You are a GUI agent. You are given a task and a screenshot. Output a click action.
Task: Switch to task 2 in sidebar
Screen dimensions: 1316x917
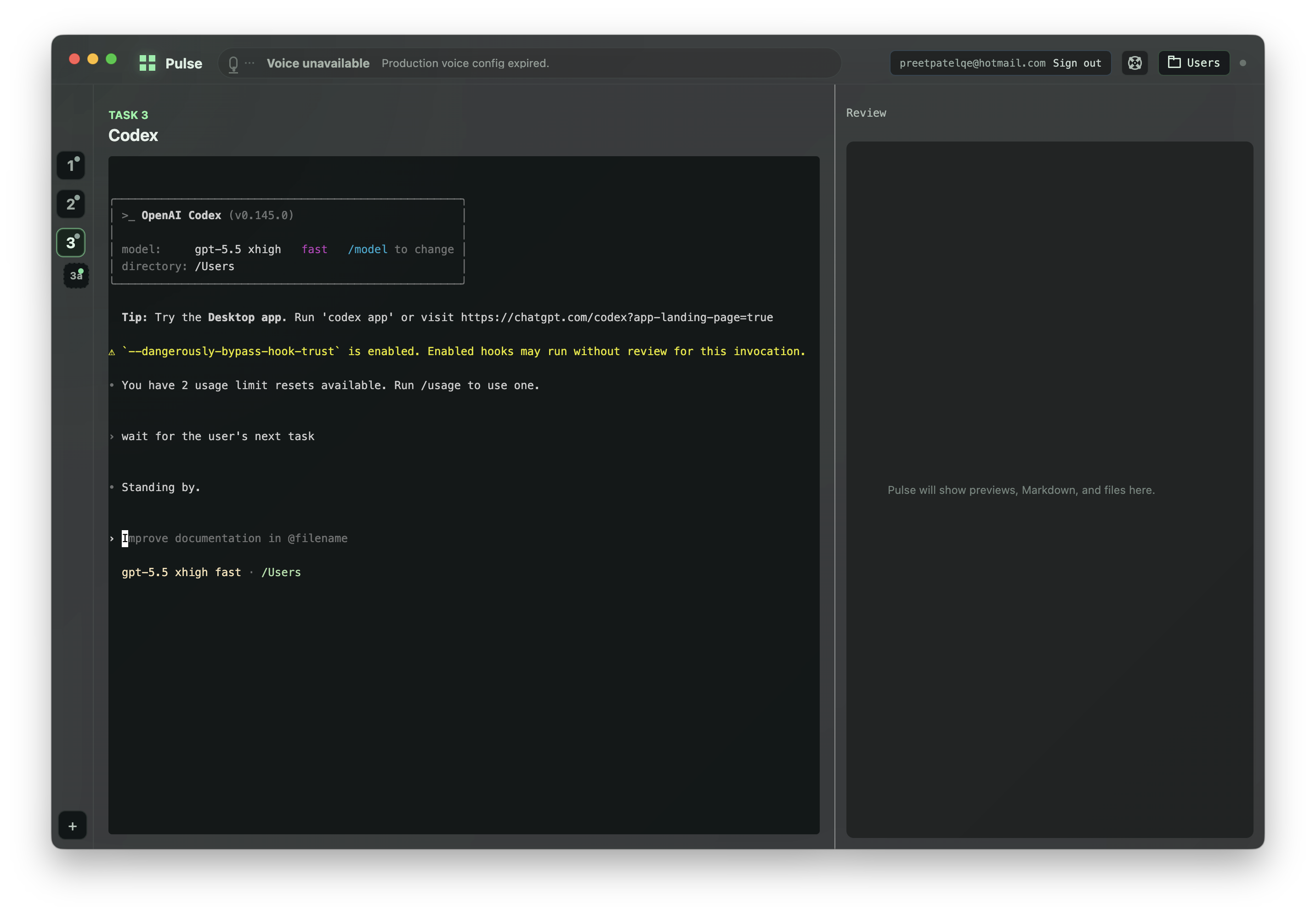[x=71, y=204]
